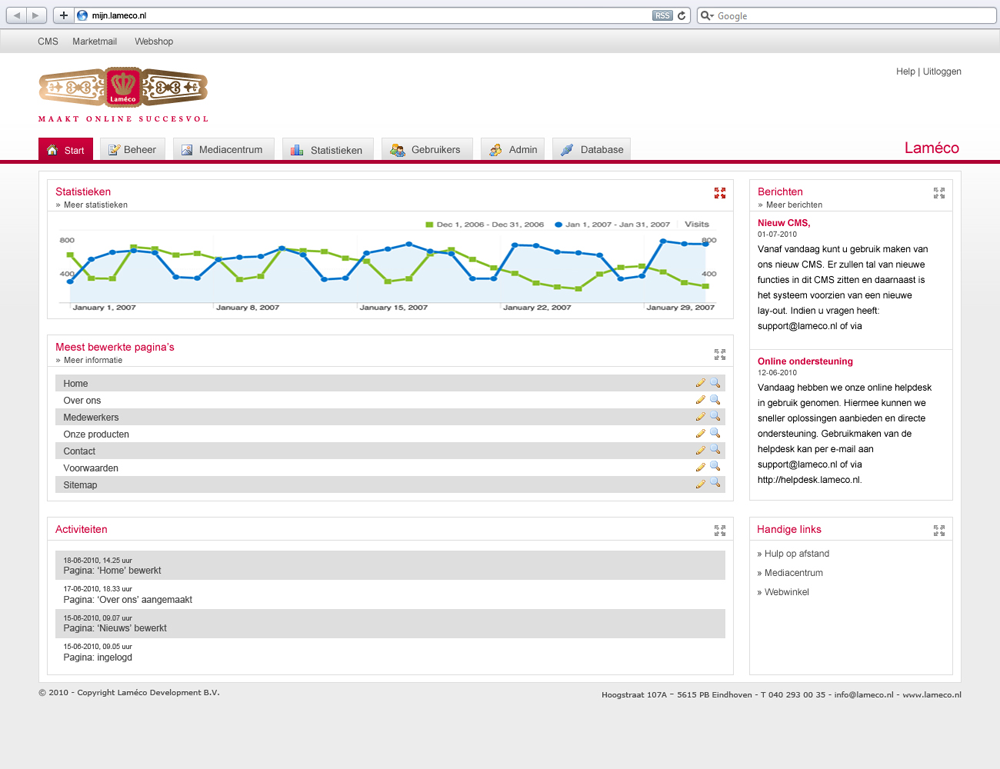Open Webshop in the top menu
This screenshot has width=1000, height=769.
154,42
